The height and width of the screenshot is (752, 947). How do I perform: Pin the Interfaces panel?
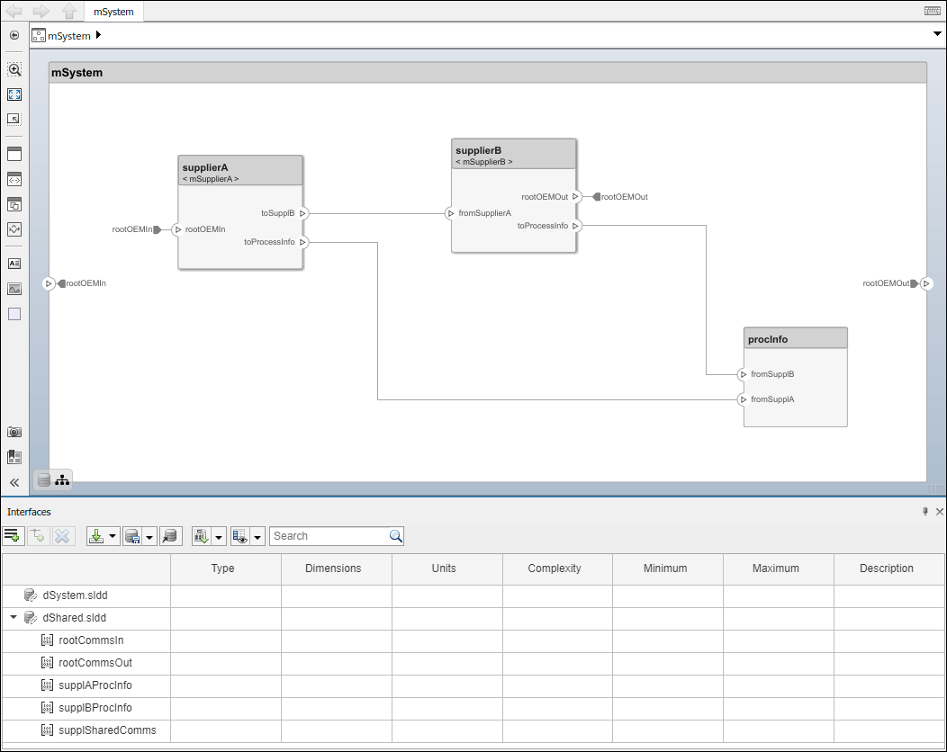click(924, 511)
